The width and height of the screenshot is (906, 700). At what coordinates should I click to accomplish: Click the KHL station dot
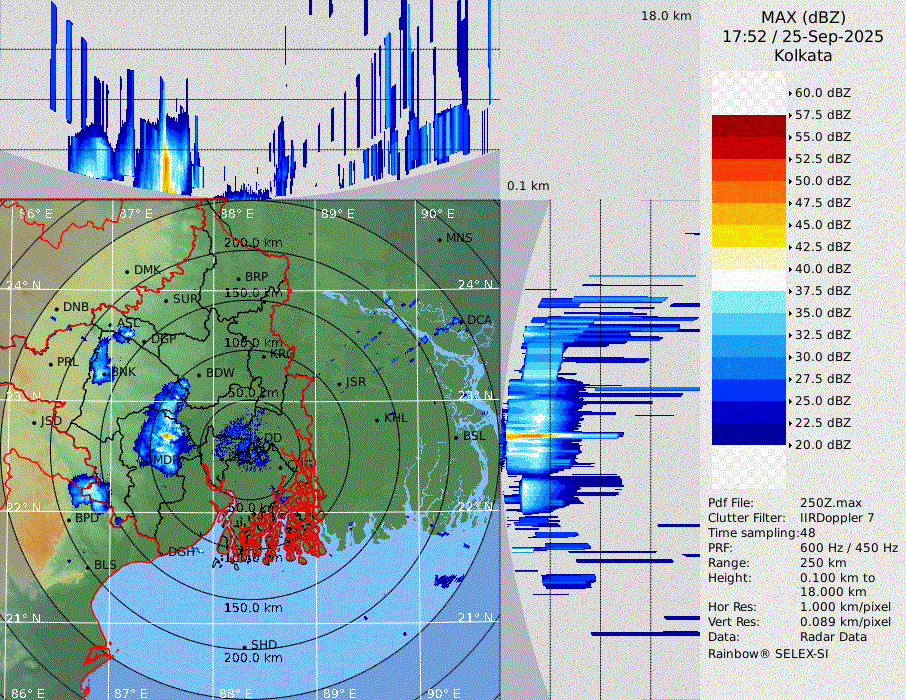click(378, 419)
